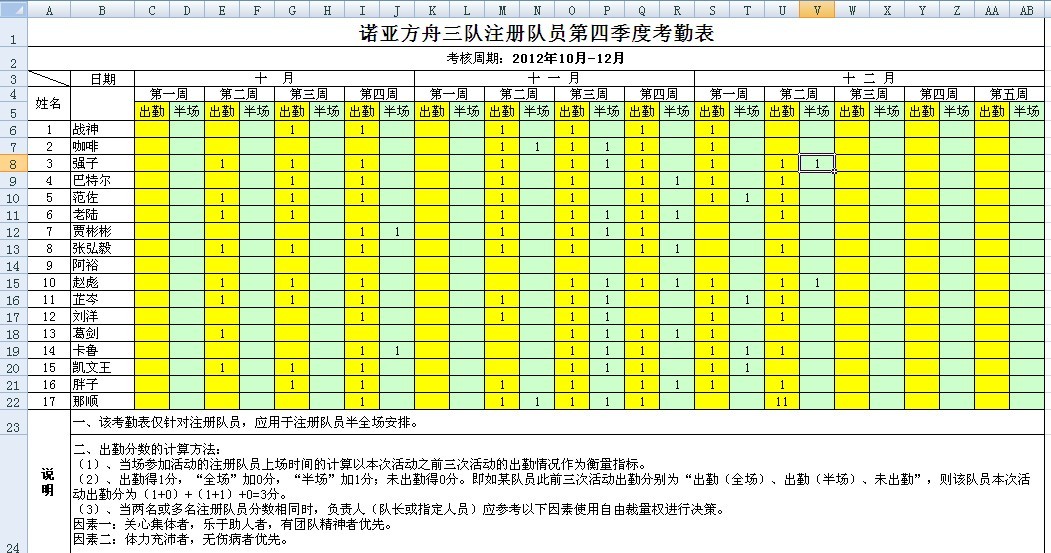Click the name cell 赵彪
Screen dimensions: 1051x553
coord(103,283)
